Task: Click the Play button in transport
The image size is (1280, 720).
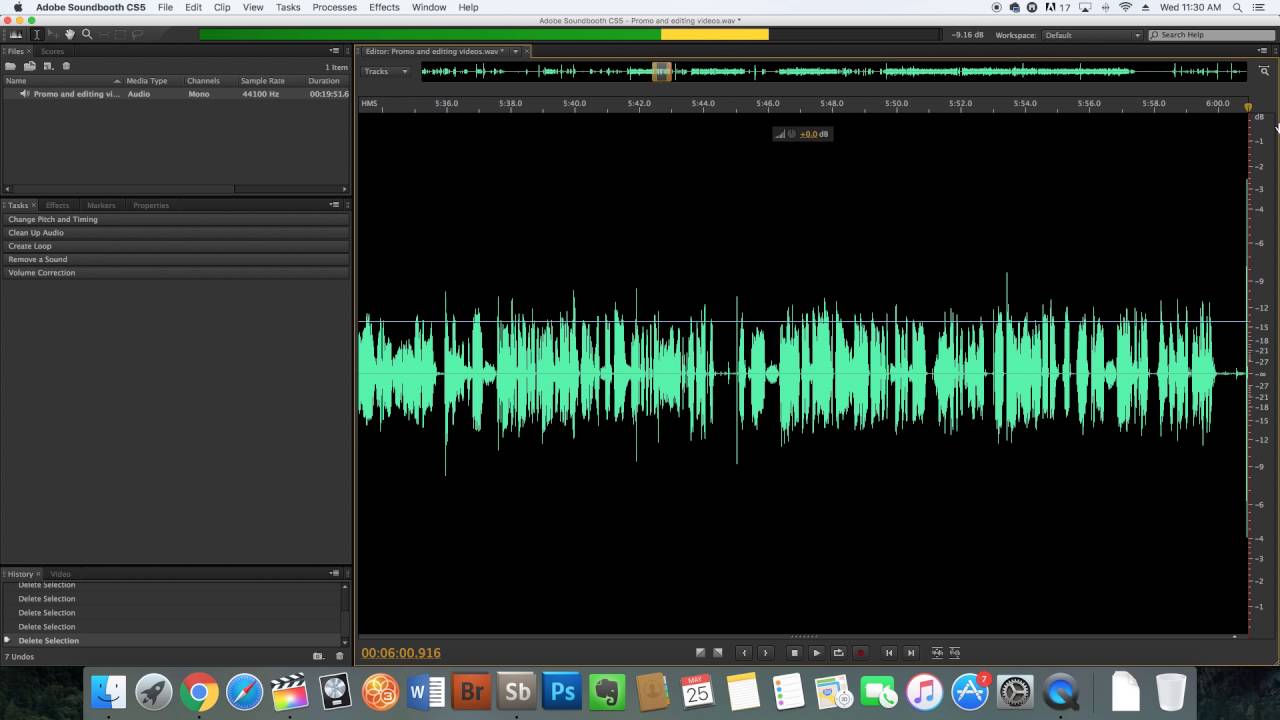Action: click(816, 653)
